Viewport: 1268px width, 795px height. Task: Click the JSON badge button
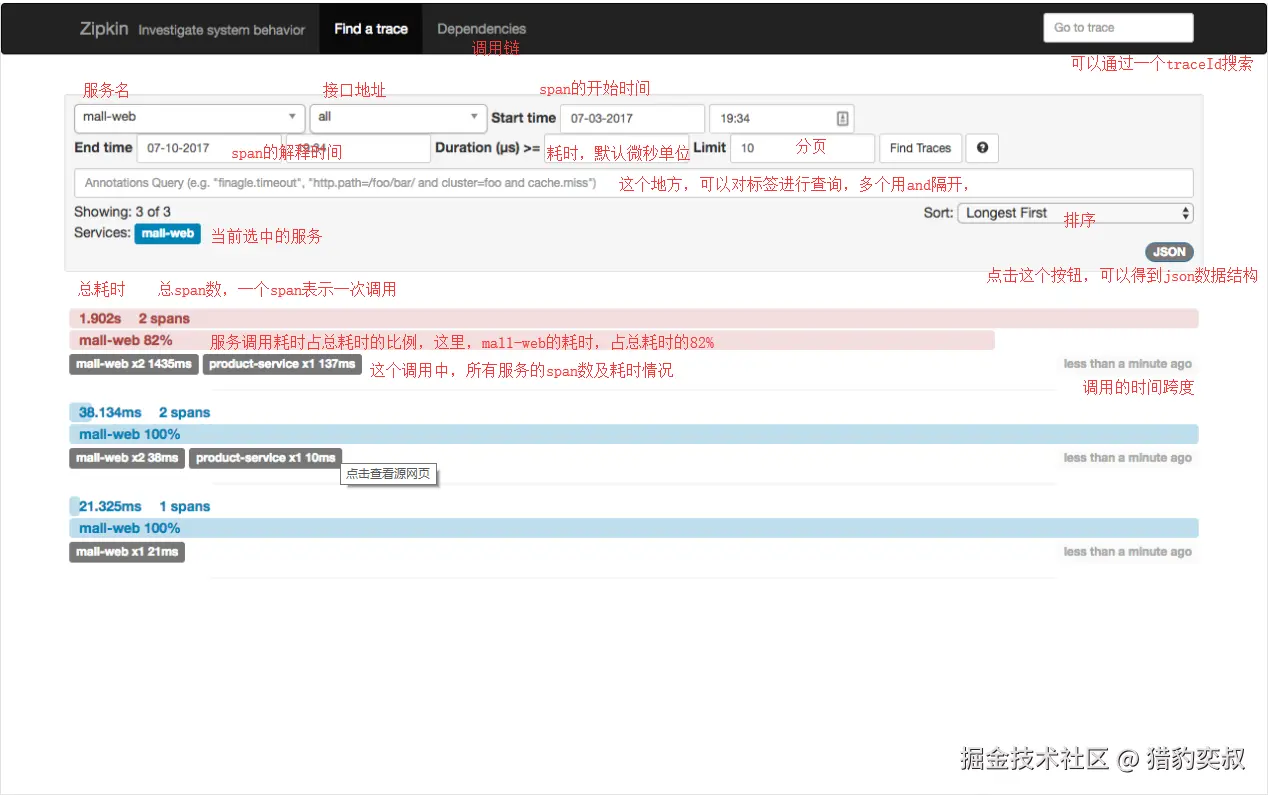click(x=1169, y=252)
